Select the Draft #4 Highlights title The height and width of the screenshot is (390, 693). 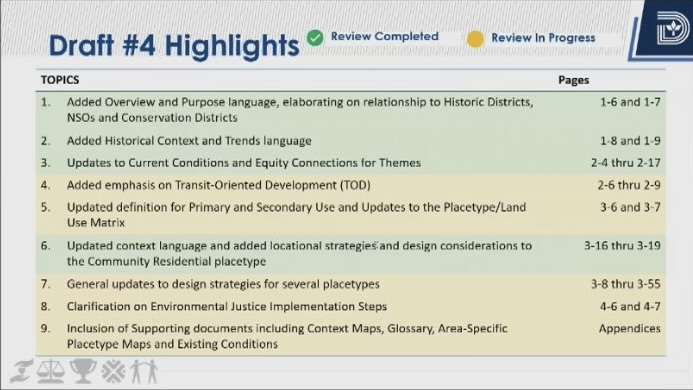coord(174,46)
